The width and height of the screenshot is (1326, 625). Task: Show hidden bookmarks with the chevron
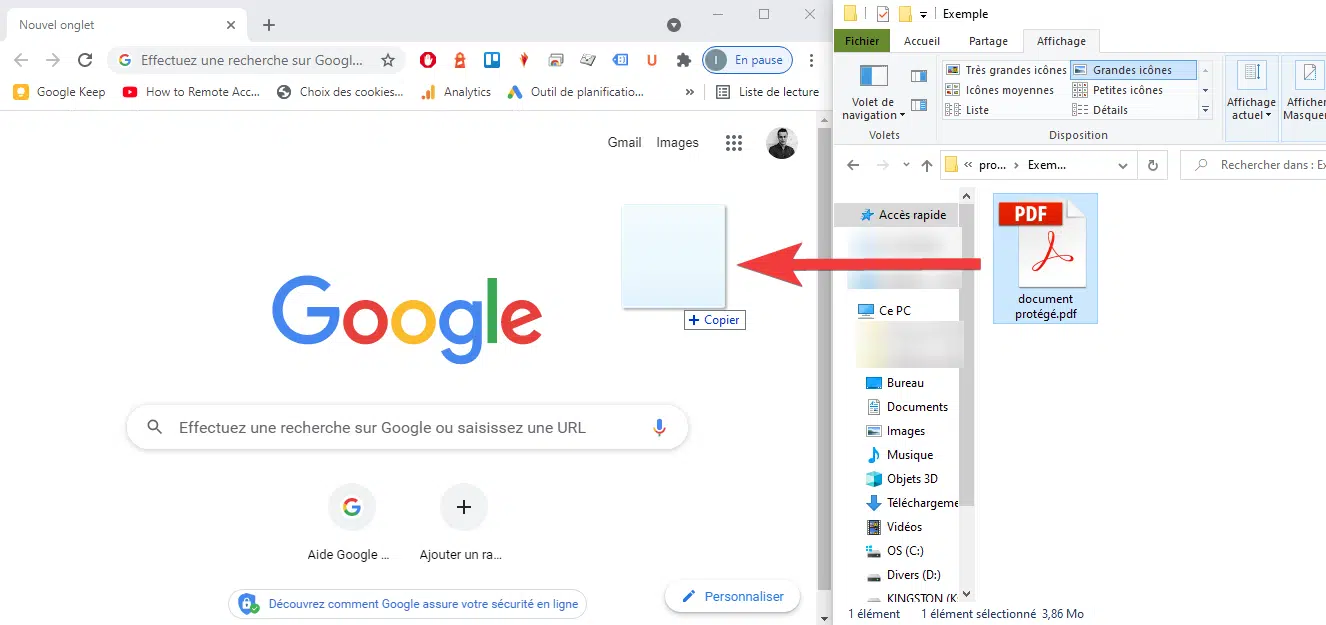tap(689, 91)
